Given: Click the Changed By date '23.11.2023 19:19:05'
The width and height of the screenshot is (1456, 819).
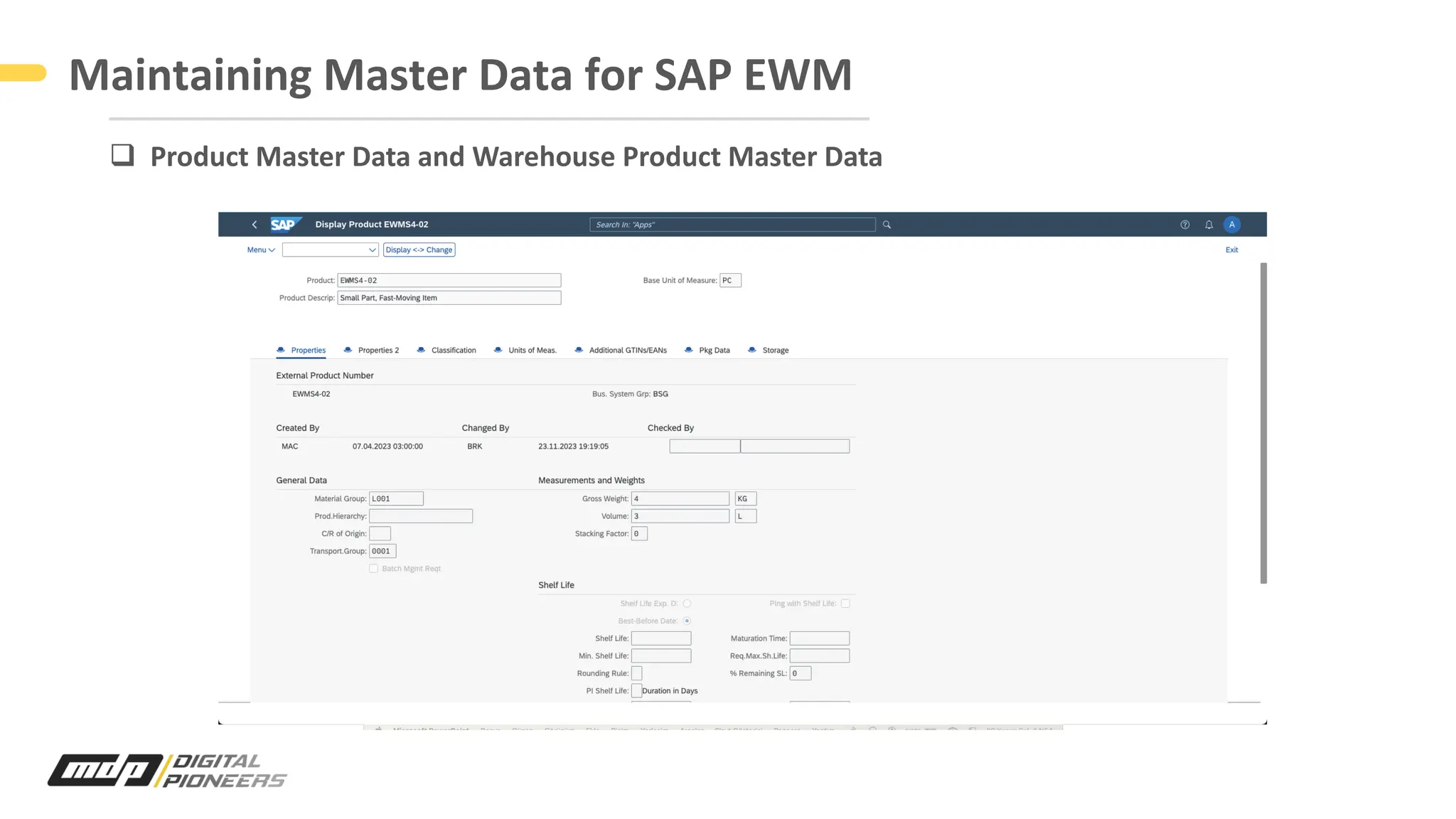Looking at the screenshot, I should pos(573,446).
